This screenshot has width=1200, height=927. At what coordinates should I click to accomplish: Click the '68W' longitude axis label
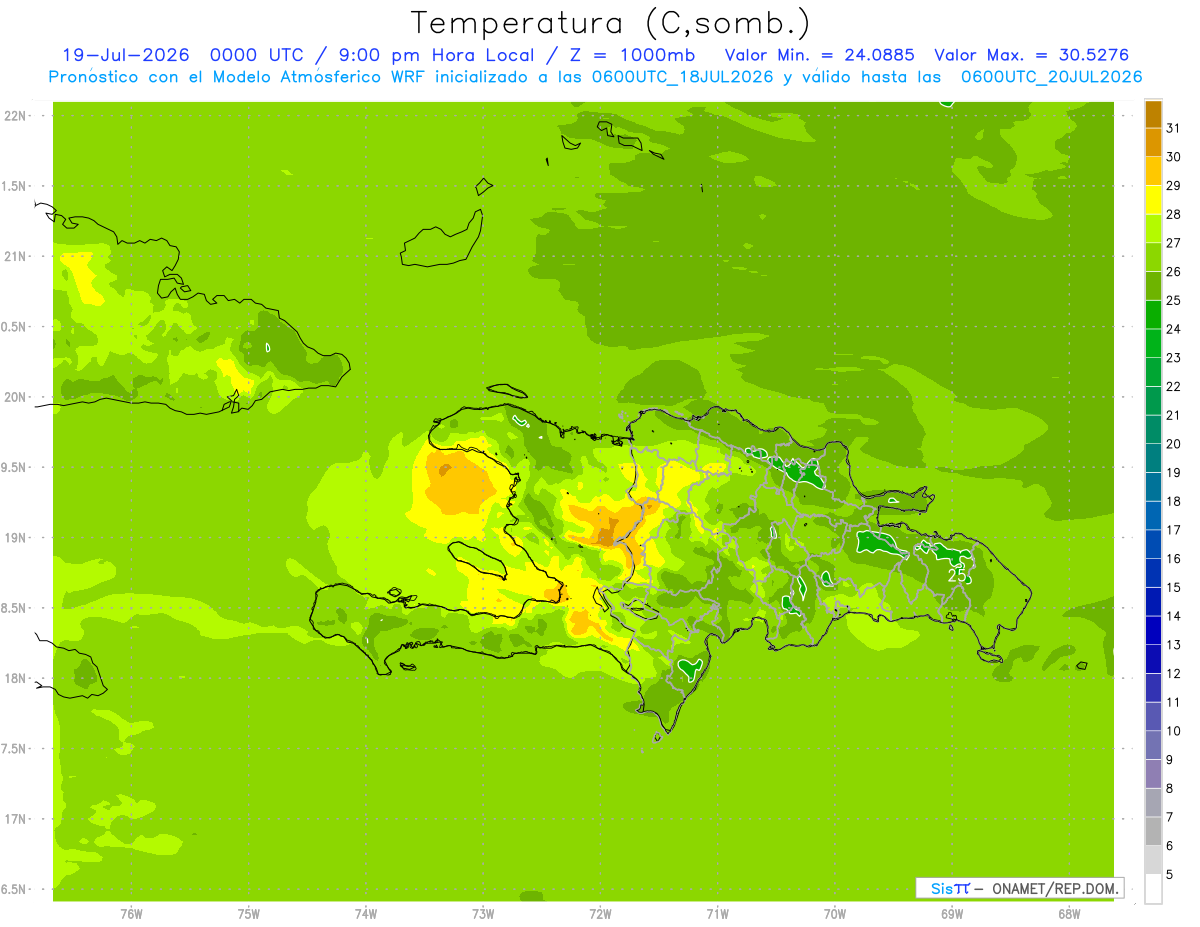tap(1069, 914)
